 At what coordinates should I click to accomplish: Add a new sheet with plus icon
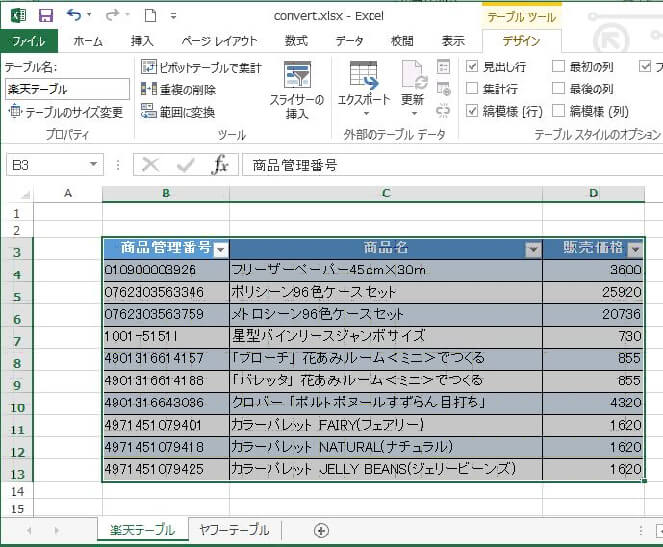click(321, 530)
